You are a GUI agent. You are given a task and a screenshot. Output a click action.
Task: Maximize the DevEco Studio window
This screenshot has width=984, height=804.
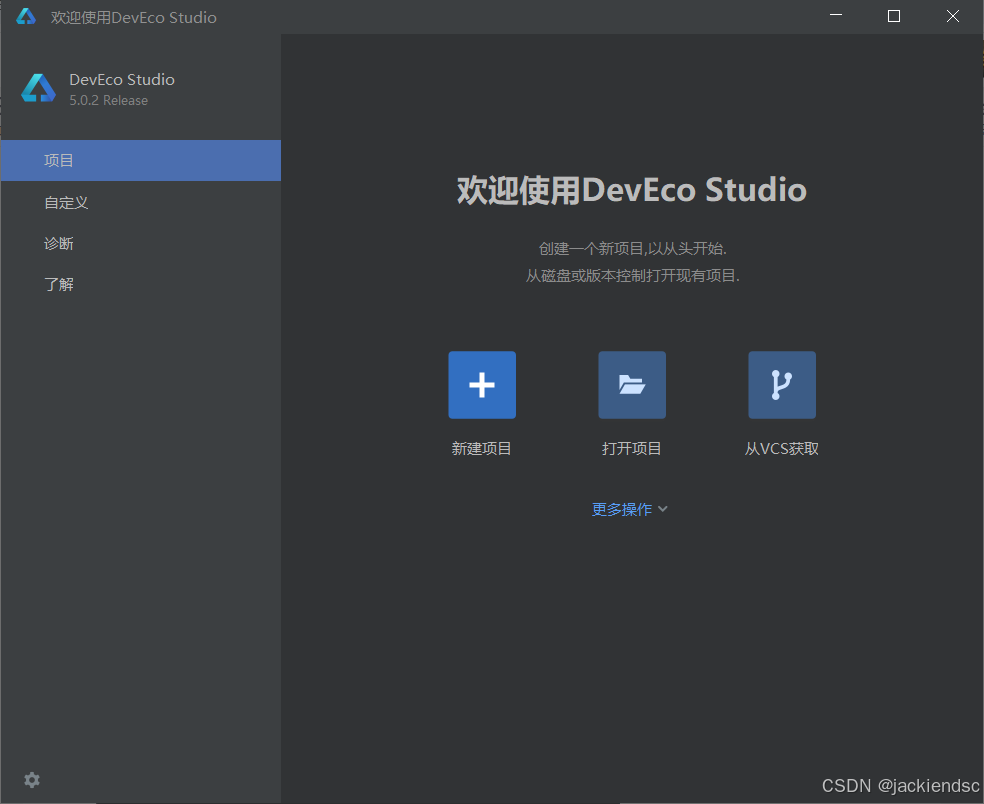click(x=894, y=16)
